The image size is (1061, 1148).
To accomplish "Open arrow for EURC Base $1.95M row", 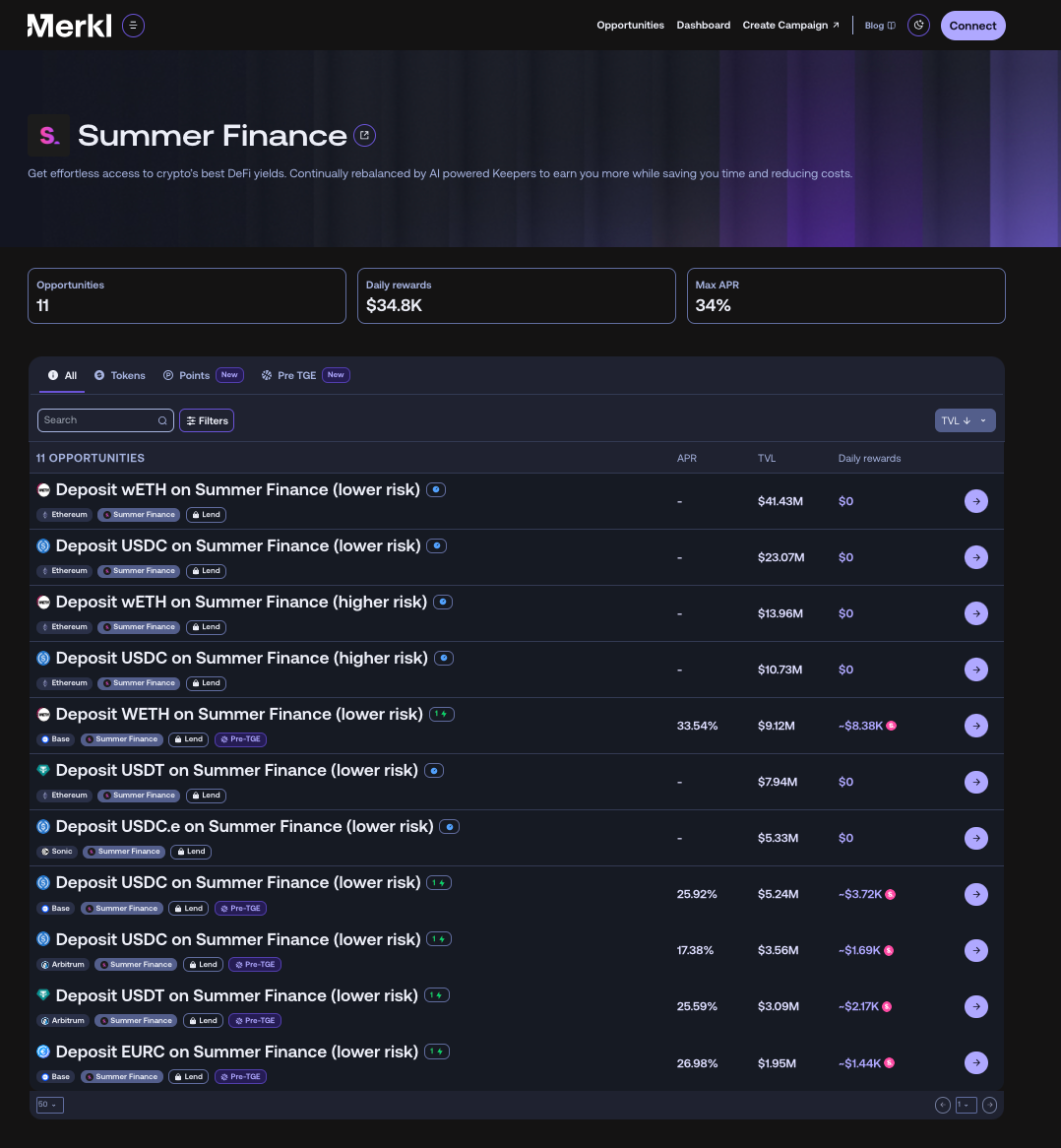I will [976, 1063].
